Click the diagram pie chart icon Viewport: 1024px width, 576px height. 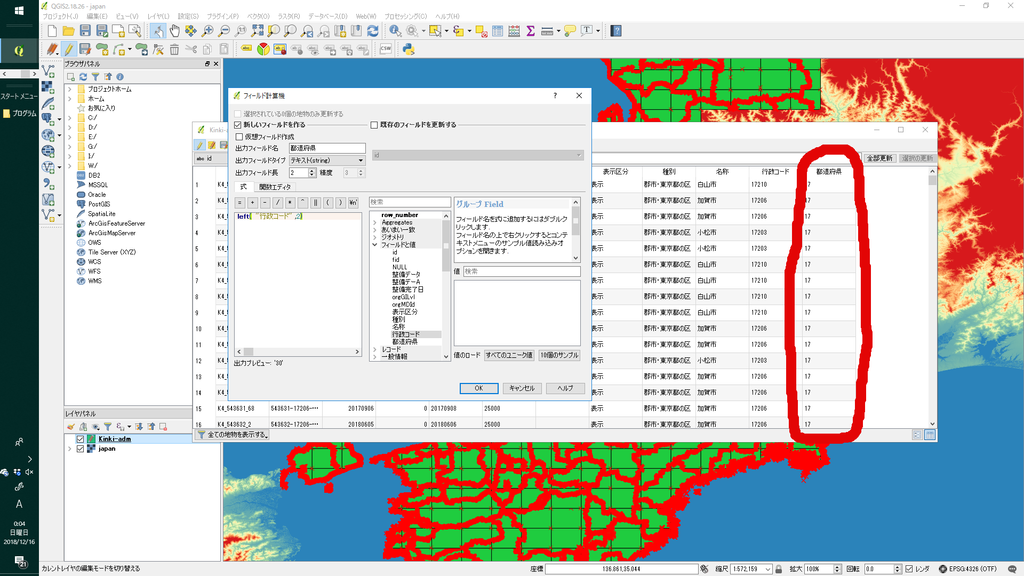[x=263, y=49]
